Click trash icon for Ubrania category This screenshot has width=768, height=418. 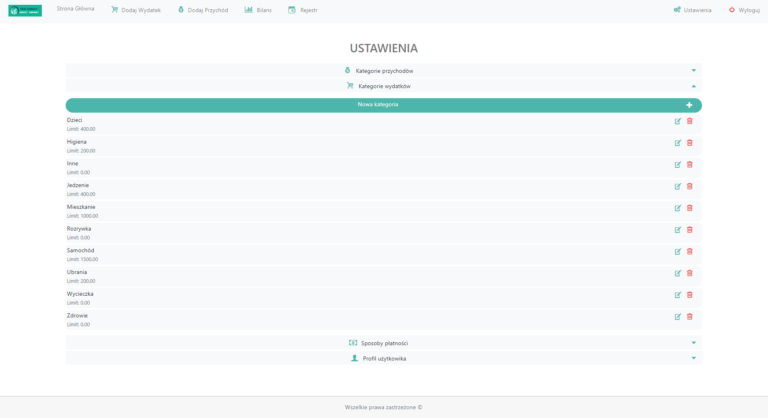[x=689, y=273]
